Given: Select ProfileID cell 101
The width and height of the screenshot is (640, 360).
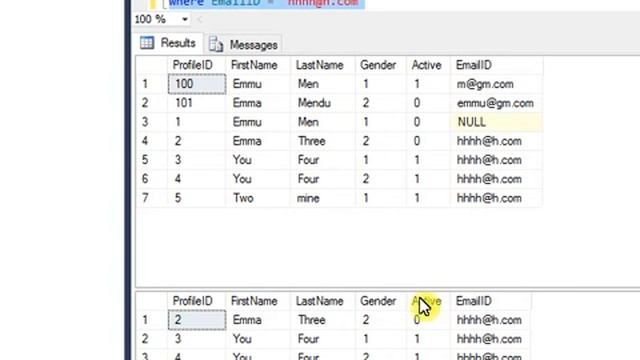Looking at the screenshot, I should [x=197, y=103].
